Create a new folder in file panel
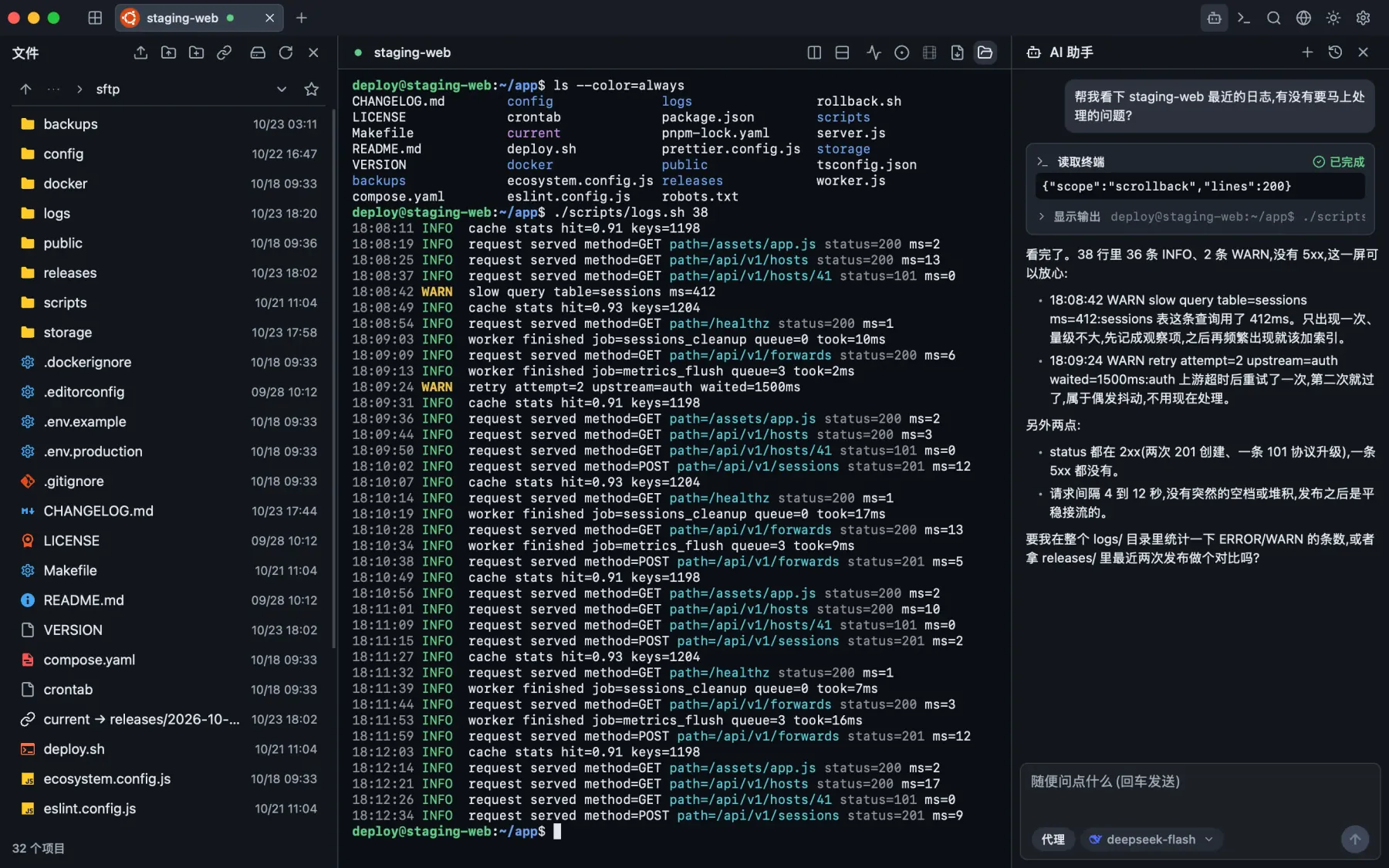Viewport: 1389px width, 868px height. (x=197, y=52)
